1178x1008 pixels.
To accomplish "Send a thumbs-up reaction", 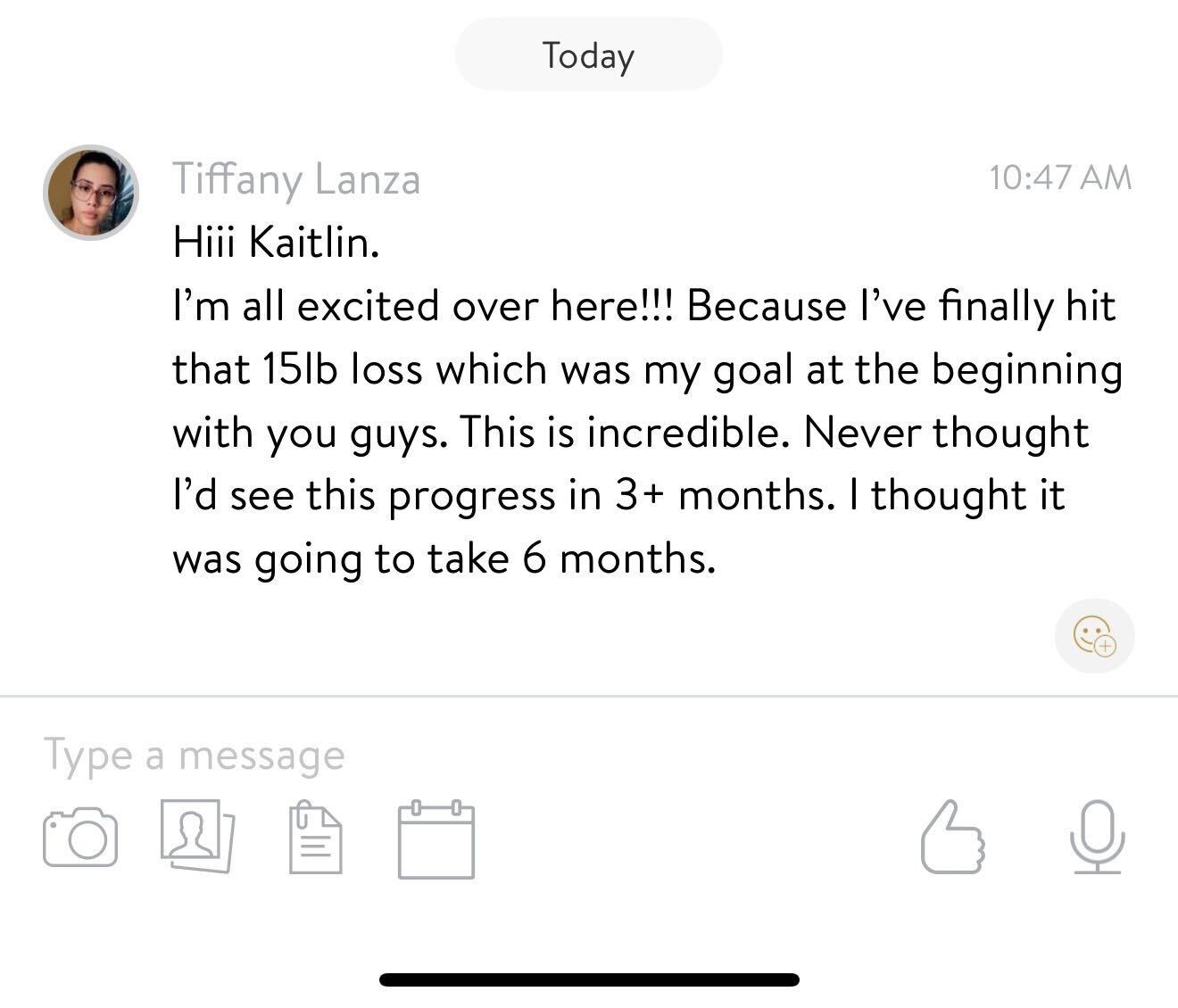I will tap(951, 837).
